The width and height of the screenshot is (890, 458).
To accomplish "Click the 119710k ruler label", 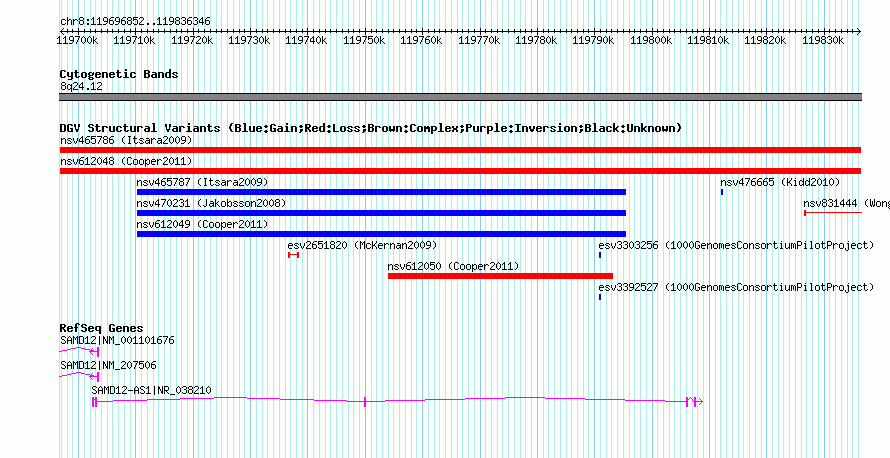I will coord(135,40).
